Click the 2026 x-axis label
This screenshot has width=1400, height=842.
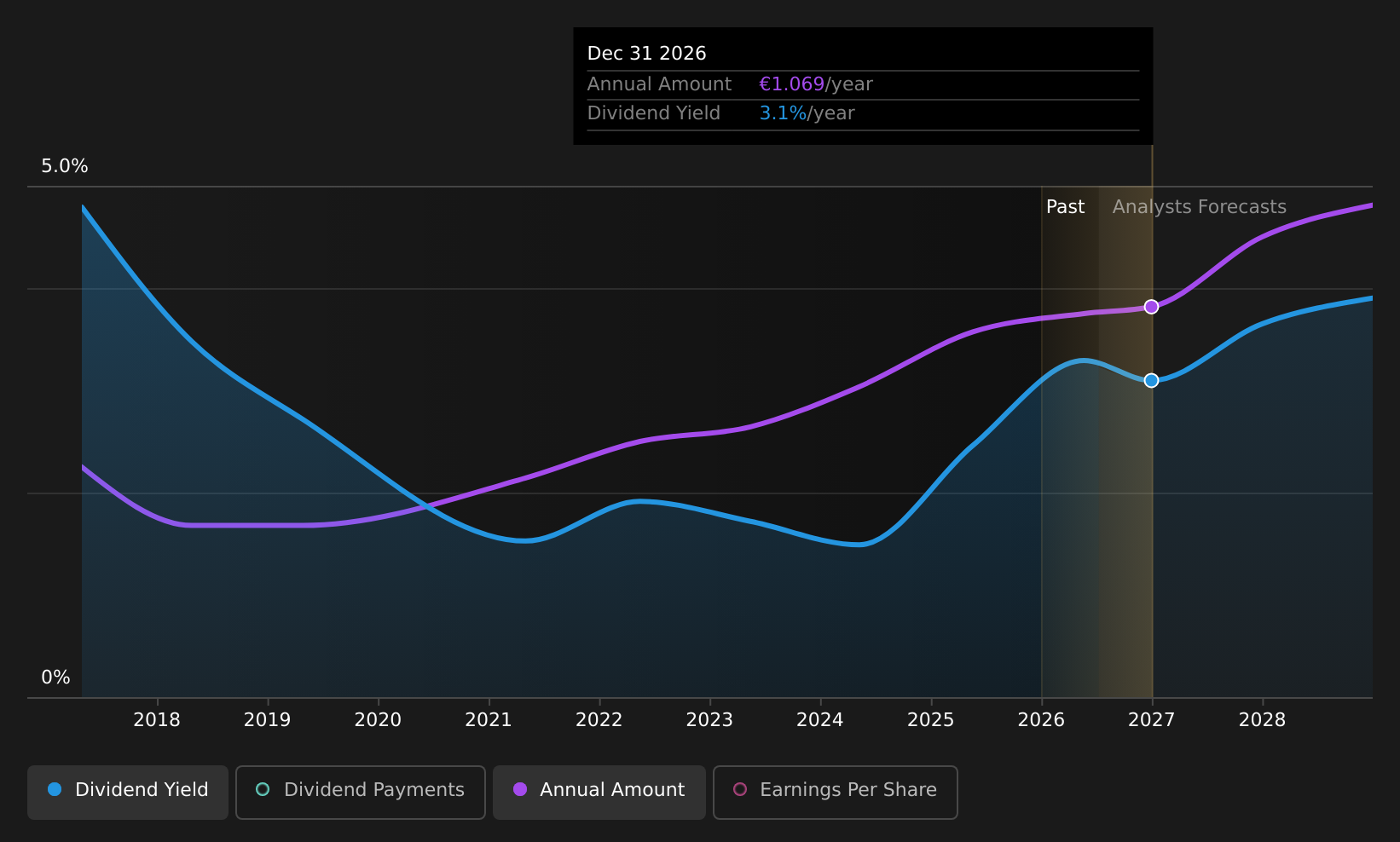pos(1041,720)
